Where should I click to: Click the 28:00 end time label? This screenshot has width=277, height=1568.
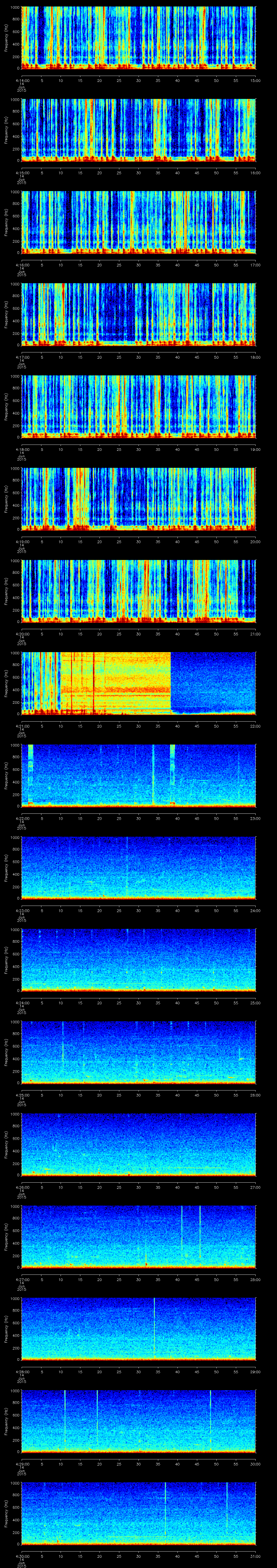256,1279
